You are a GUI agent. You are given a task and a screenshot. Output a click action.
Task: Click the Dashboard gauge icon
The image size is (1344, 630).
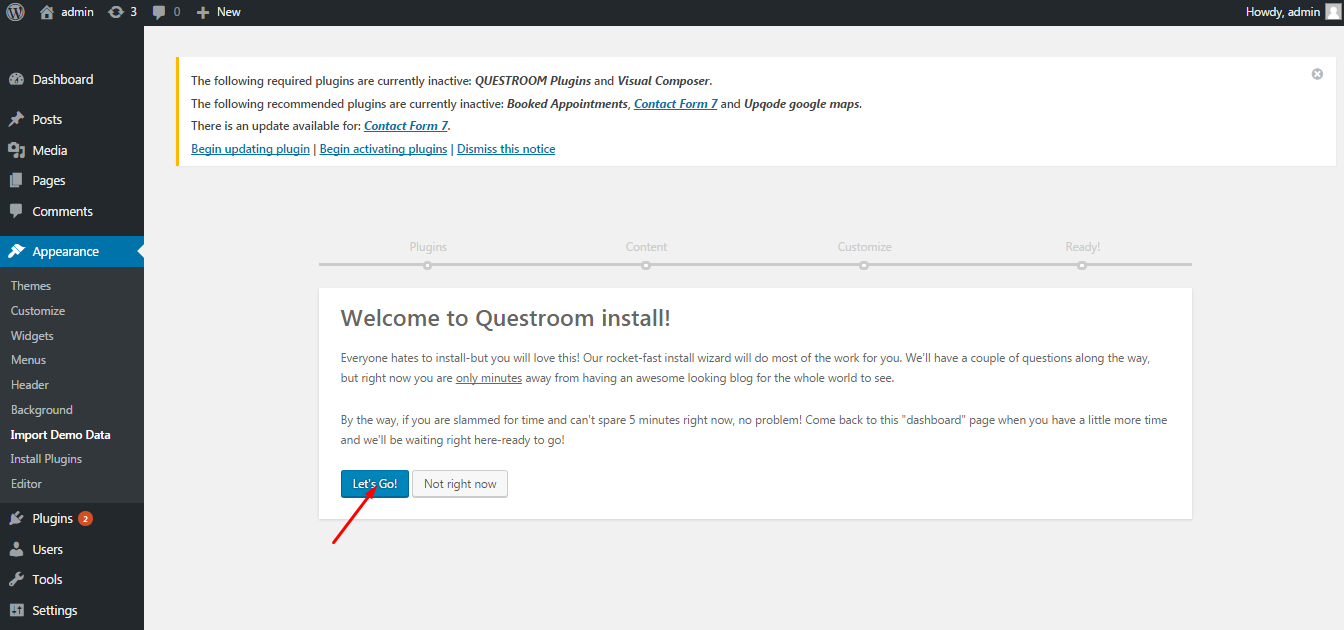(x=16, y=79)
